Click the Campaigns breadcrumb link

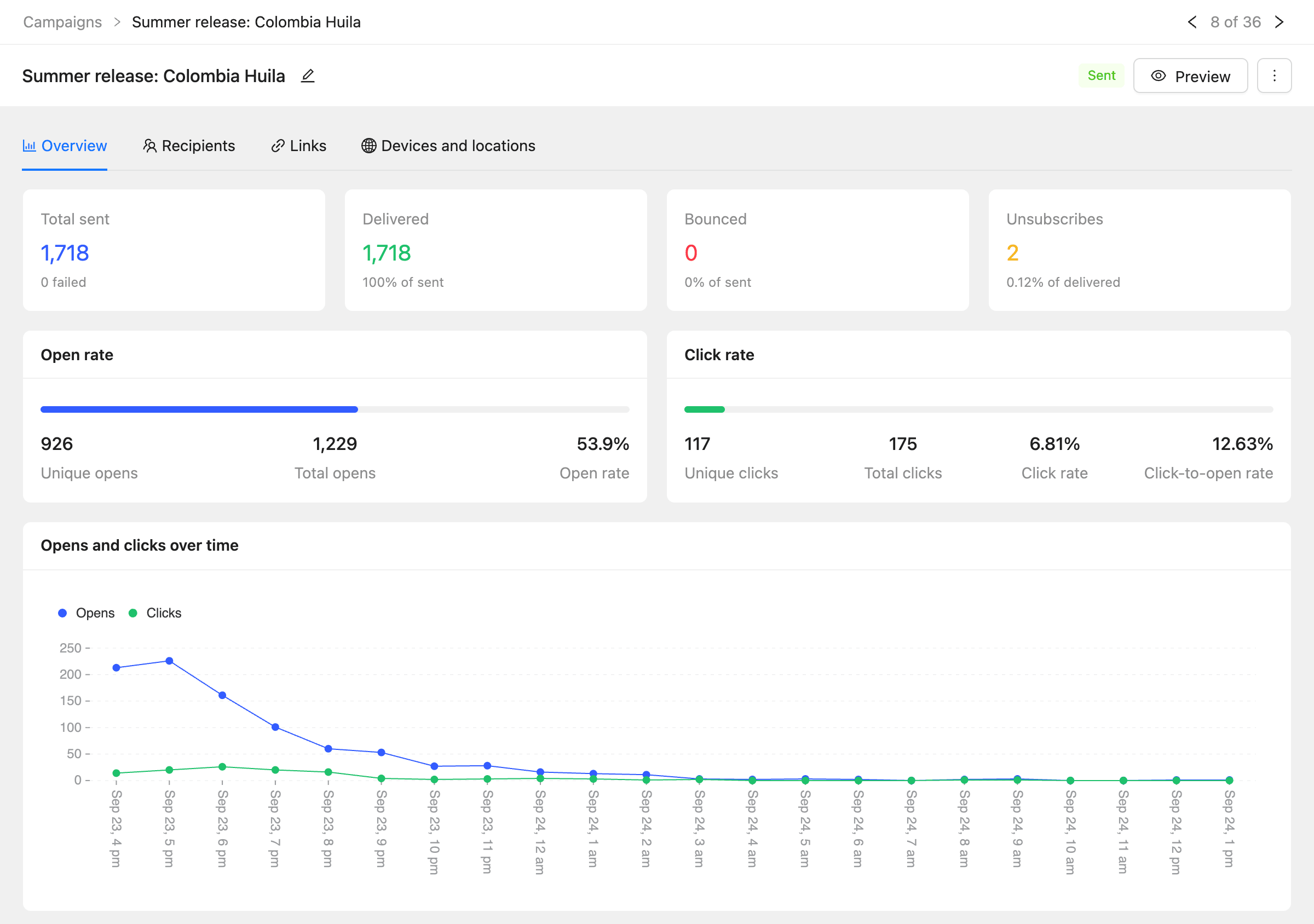(x=62, y=22)
